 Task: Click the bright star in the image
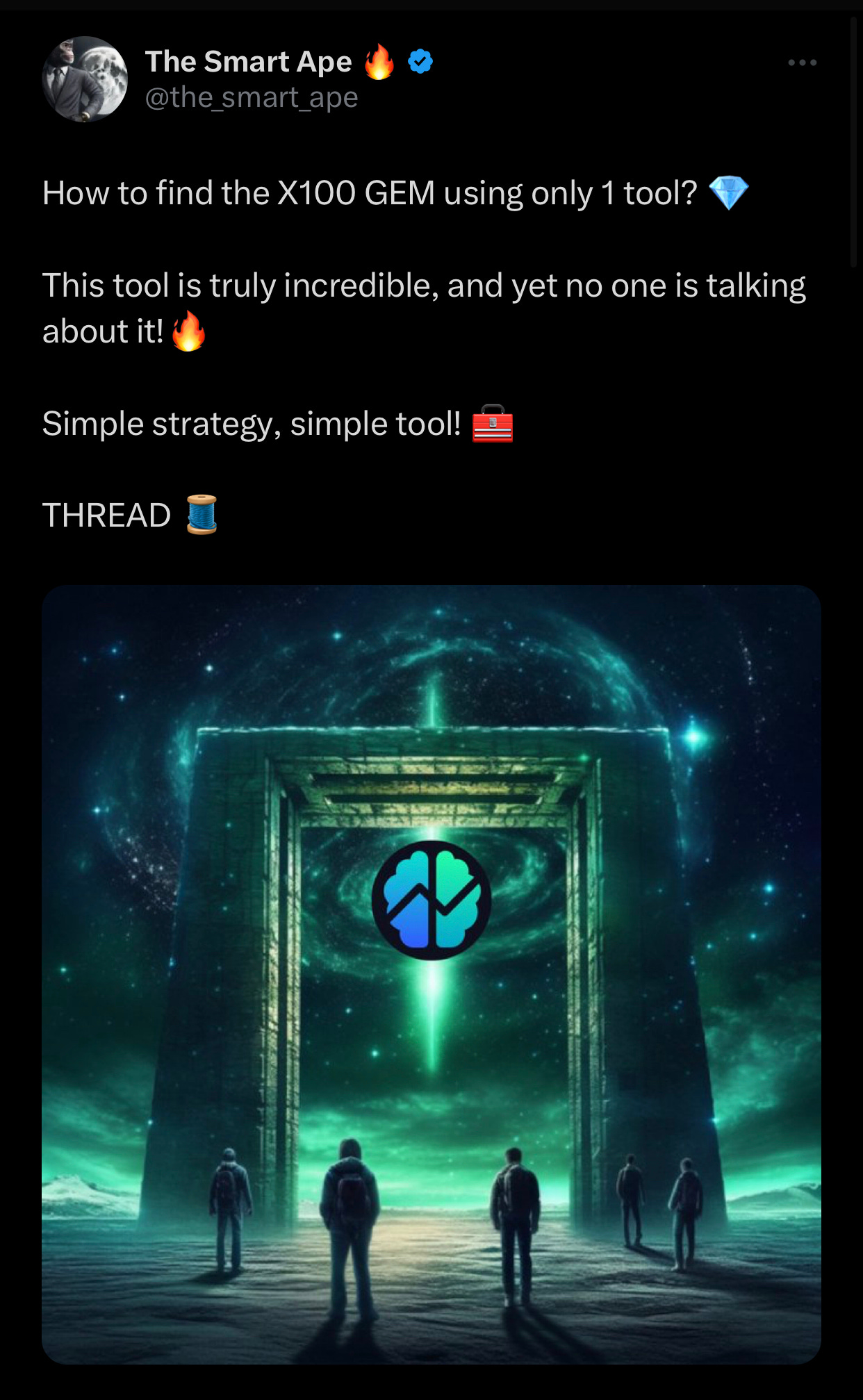(694, 736)
